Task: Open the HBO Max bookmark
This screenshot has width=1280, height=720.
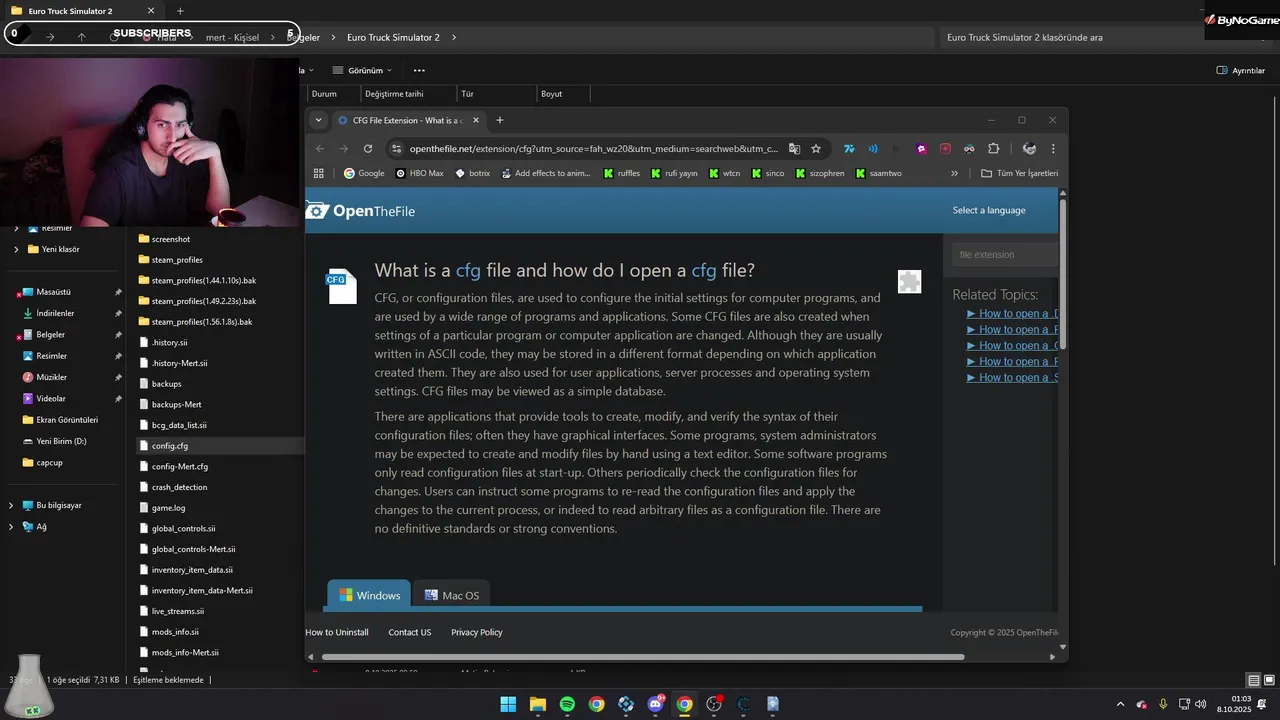Action: (419, 173)
